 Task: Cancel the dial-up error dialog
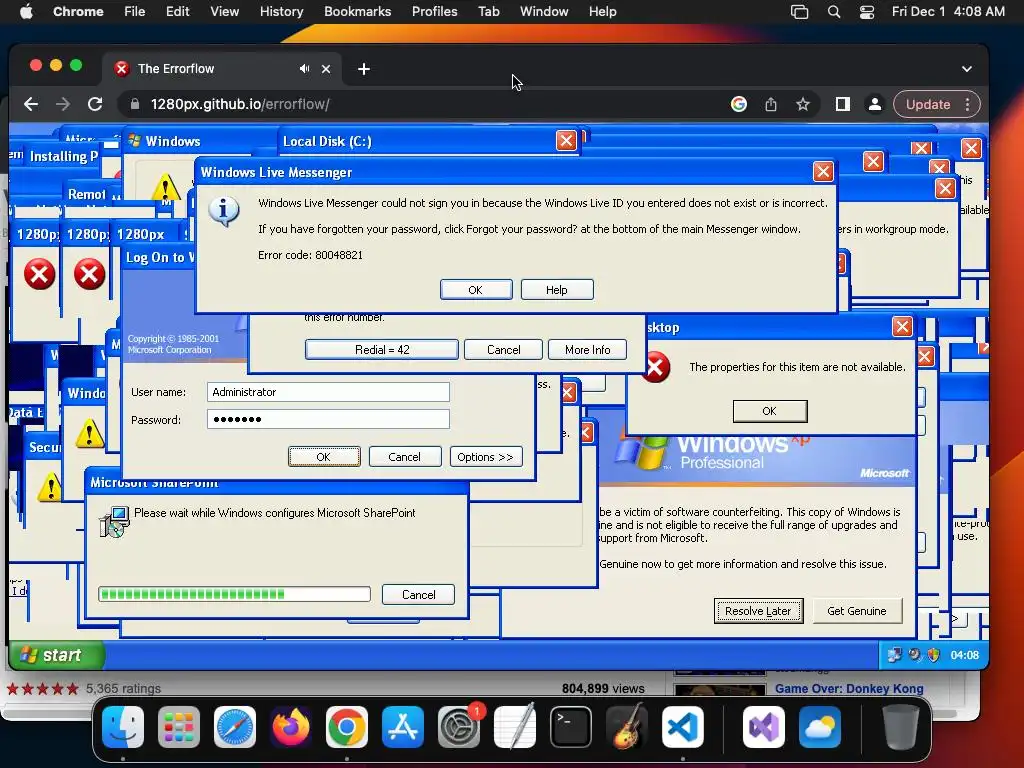pyautogui.click(x=504, y=350)
